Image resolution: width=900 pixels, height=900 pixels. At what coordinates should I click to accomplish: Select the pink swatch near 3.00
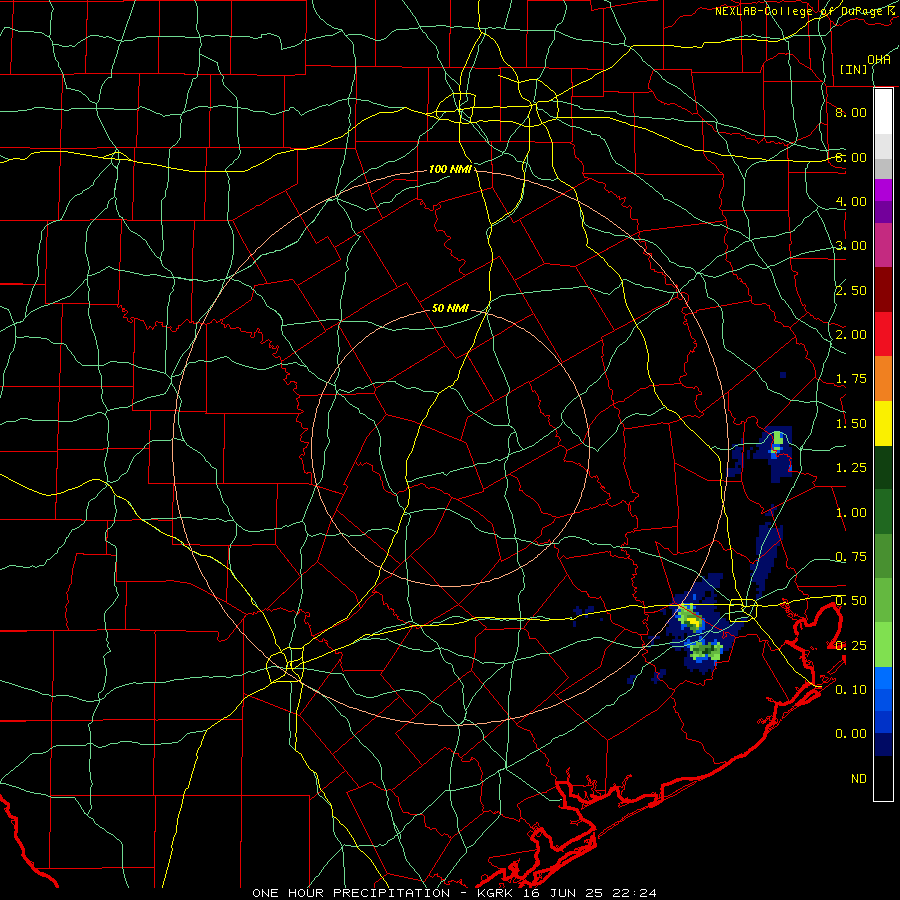pos(883,245)
